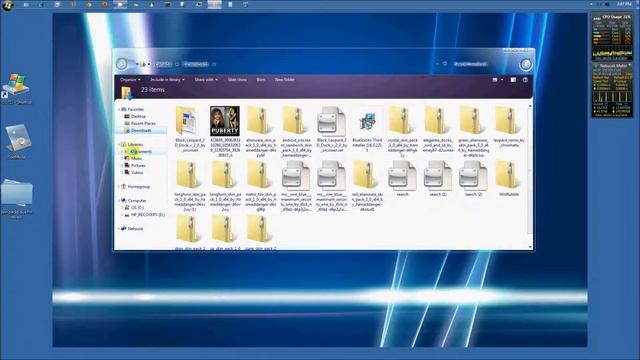Image resolution: width=640 pixels, height=360 pixels.
Task: Select the HP_RECOVERY (D:) drive
Action: 147,215
